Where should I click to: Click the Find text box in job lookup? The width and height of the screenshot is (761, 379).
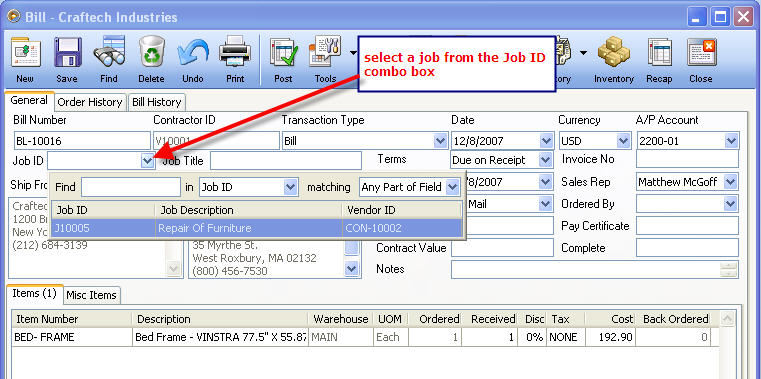pyautogui.click(x=131, y=187)
